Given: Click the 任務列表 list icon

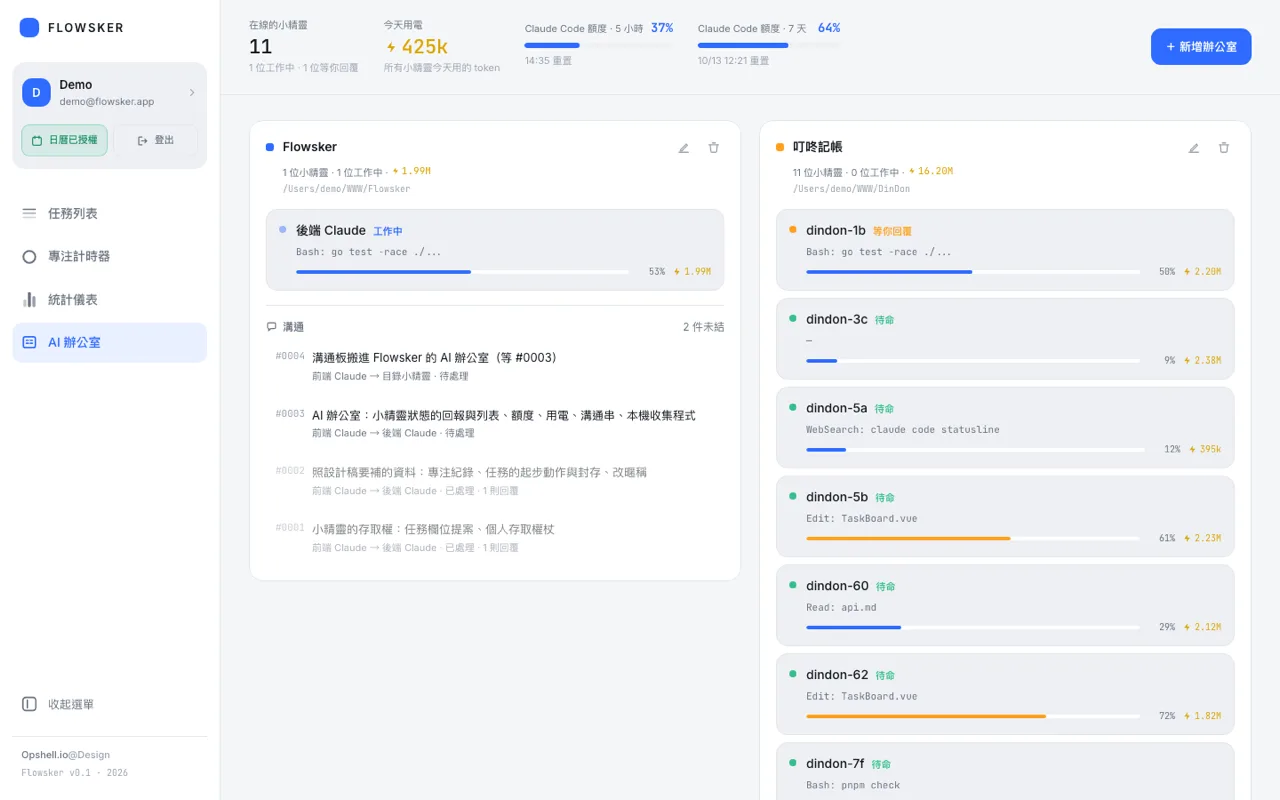Looking at the screenshot, I should pyautogui.click(x=29, y=213).
